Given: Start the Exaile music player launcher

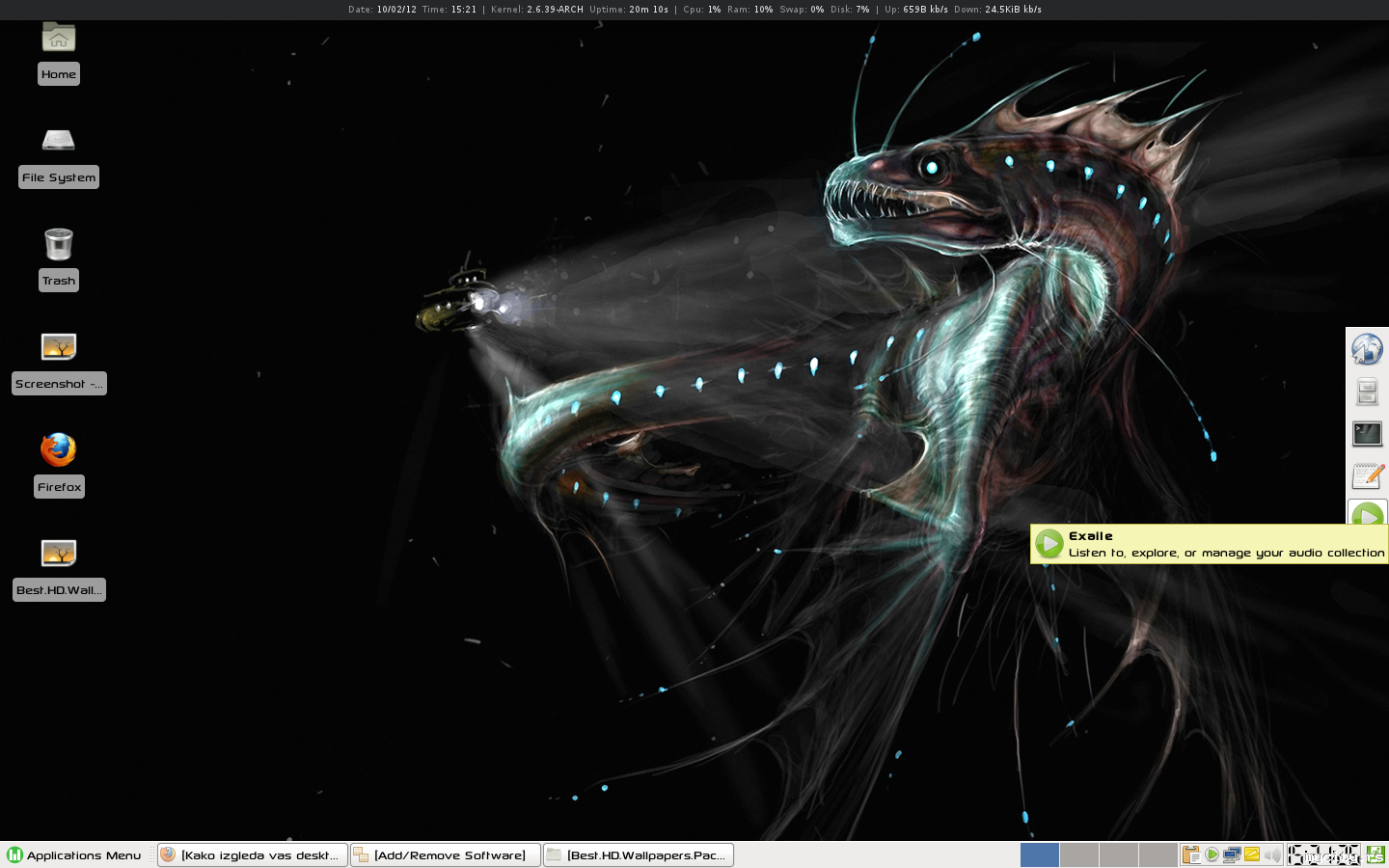Looking at the screenshot, I should pyautogui.click(x=1367, y=514).
